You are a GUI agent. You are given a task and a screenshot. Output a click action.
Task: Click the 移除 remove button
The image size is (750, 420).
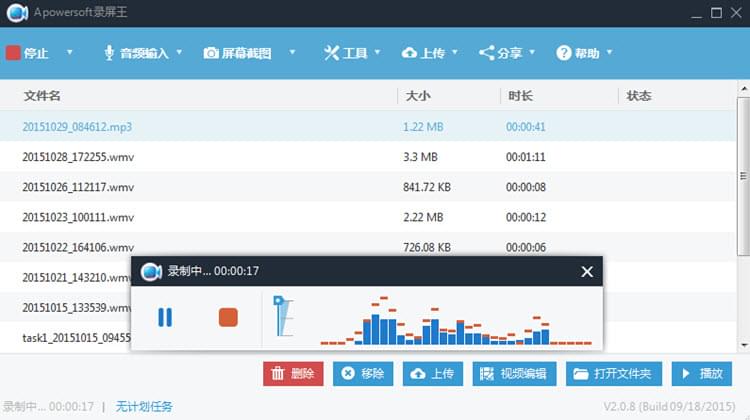coord(363,374)
